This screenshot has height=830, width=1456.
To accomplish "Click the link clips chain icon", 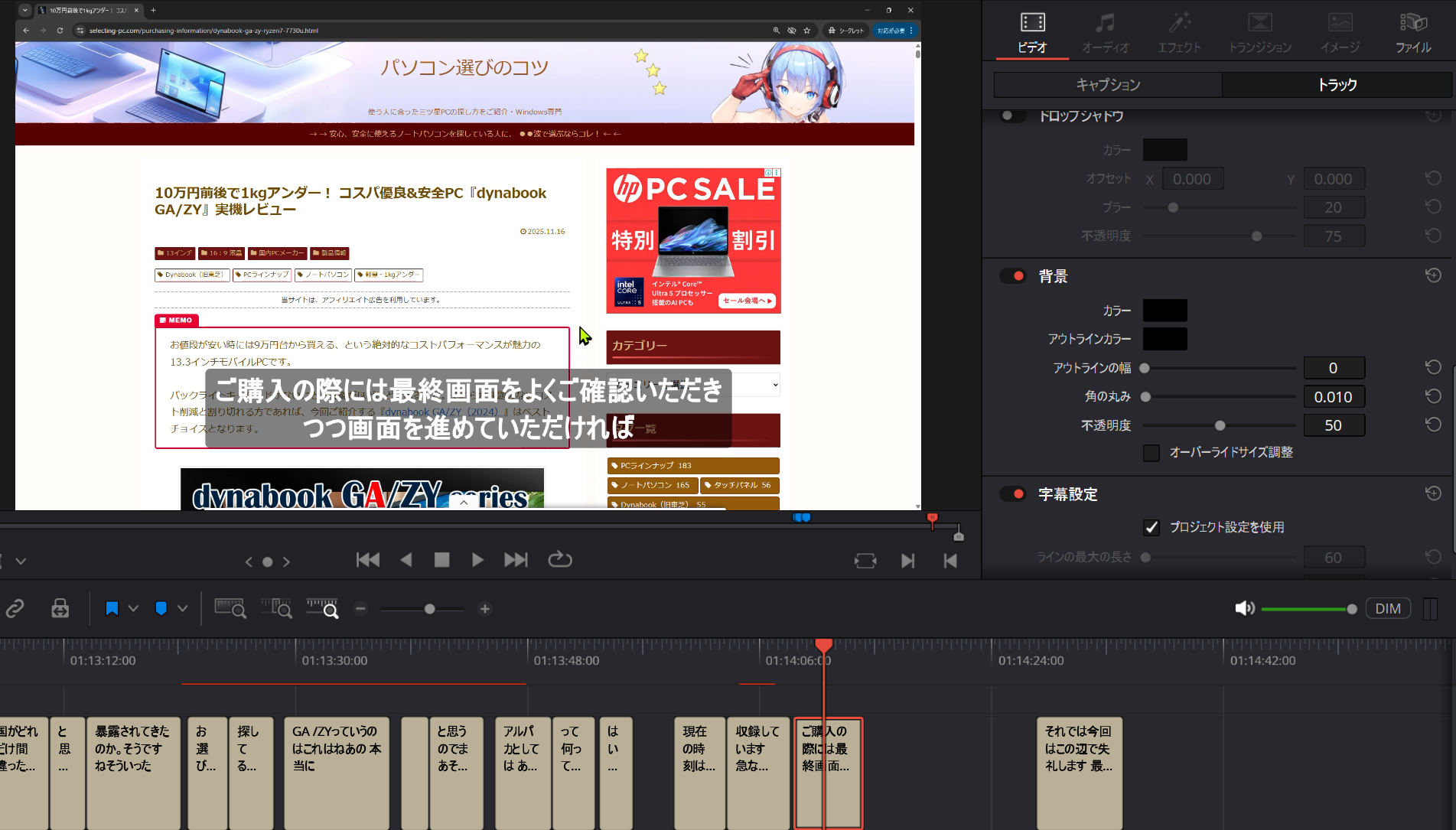I will click(x=15, y=609).
